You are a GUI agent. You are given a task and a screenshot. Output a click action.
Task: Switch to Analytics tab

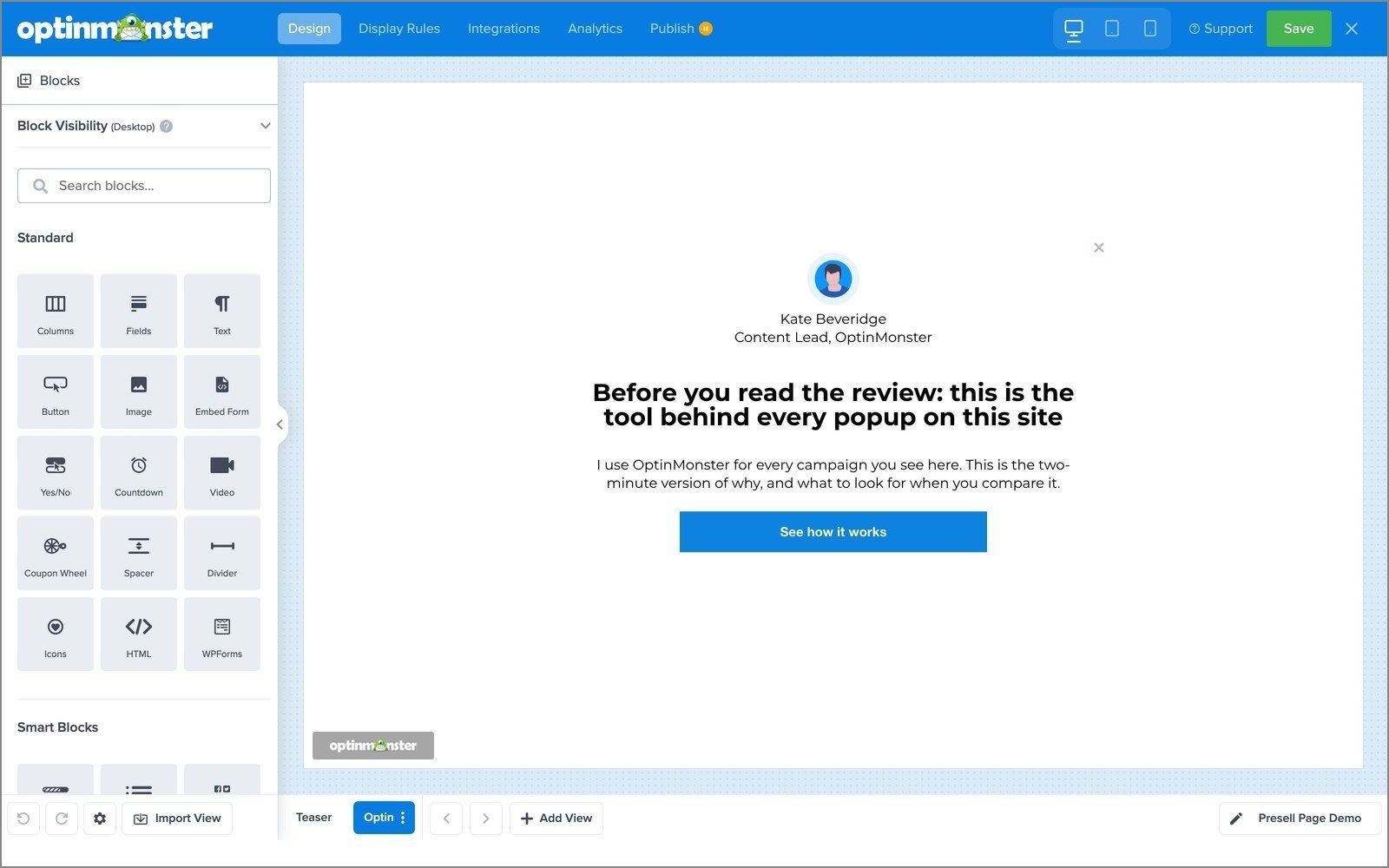595,29
